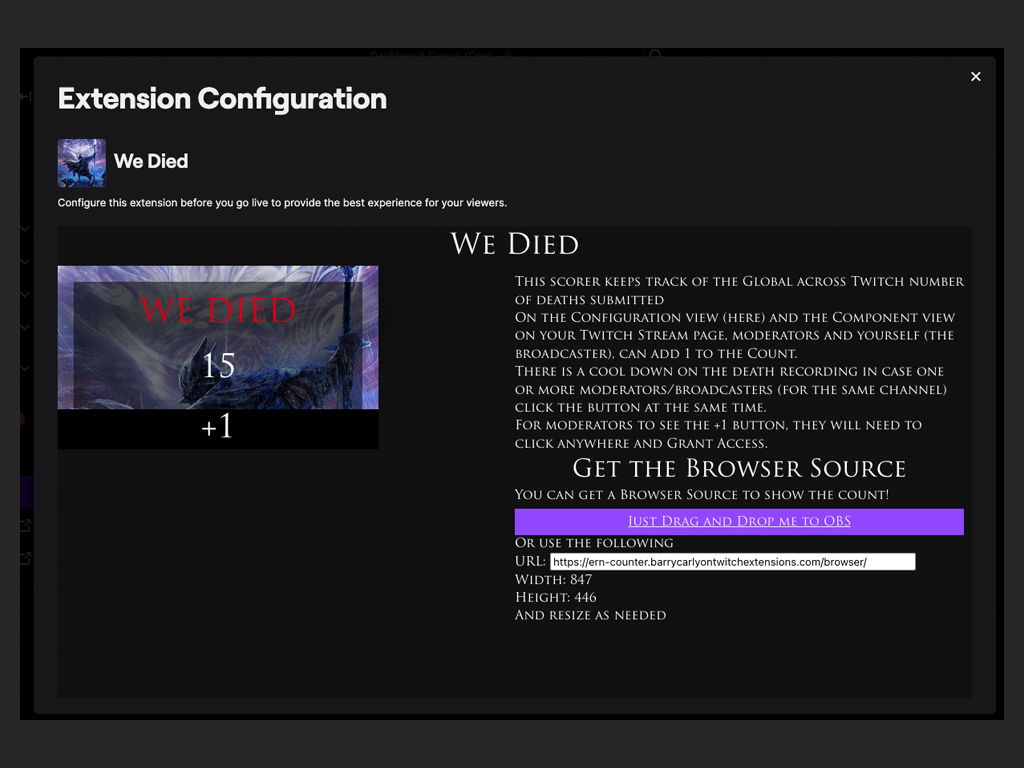Viewport: 1024px width, 768px height.
Task: Open the upper external-link icon in sidebar
Action: coord(26,525)
